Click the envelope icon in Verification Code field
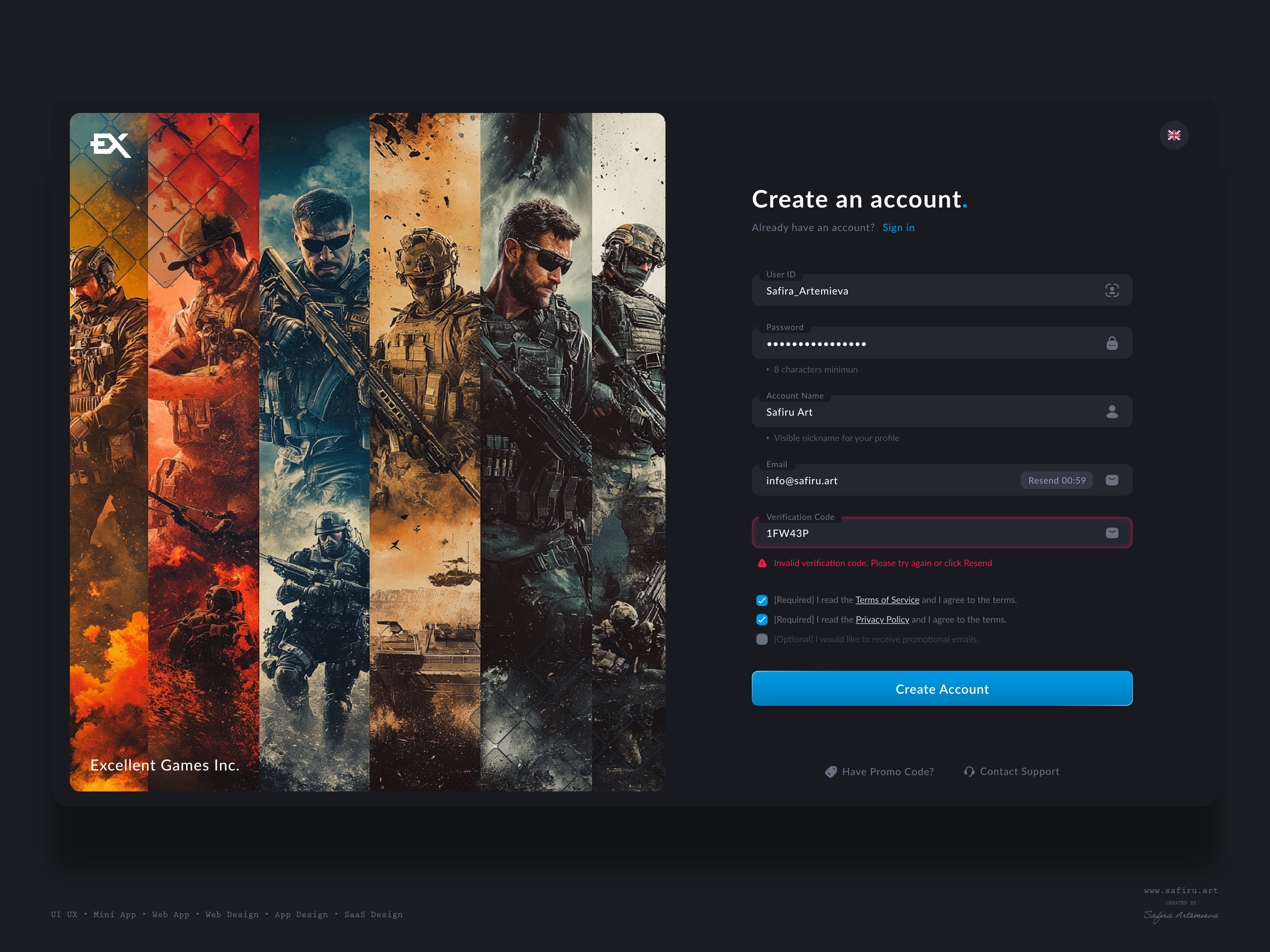The height and width of the screenshot is (952, 1270). pyautogui.click(x=1112, y=532)
